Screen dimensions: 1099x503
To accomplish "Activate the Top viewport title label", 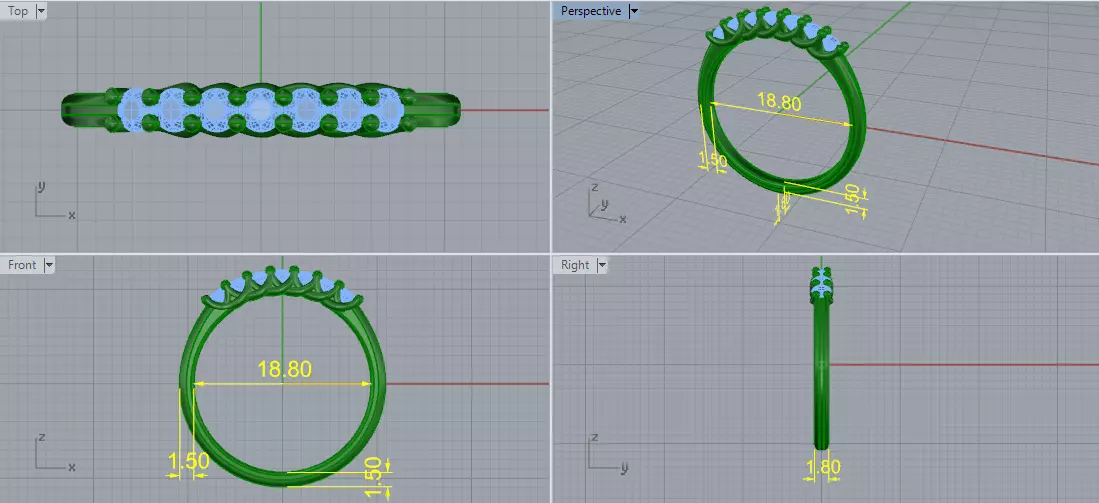I will coord(18,11).
